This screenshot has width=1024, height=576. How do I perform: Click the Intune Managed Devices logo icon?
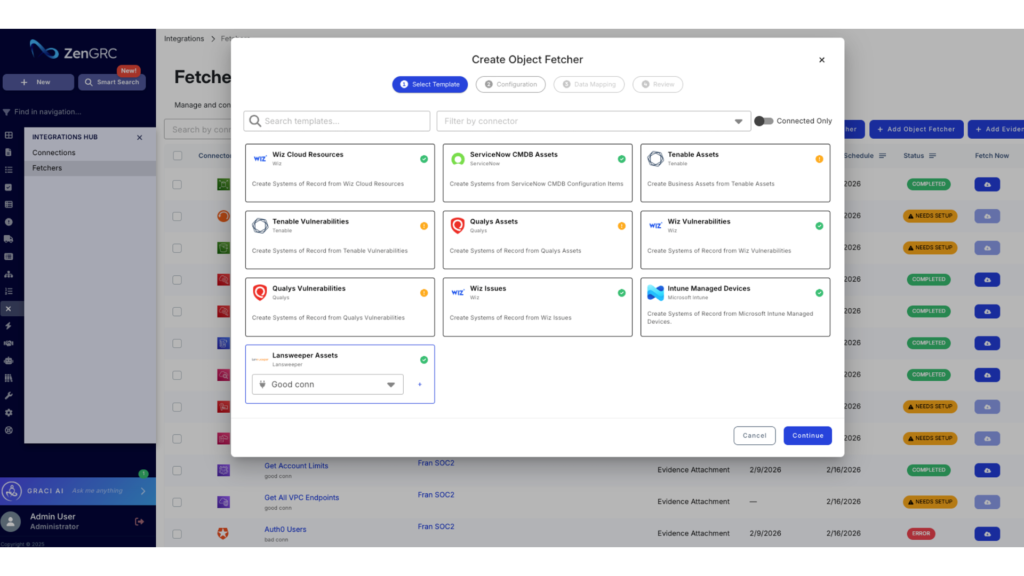[x=655, y=293]
